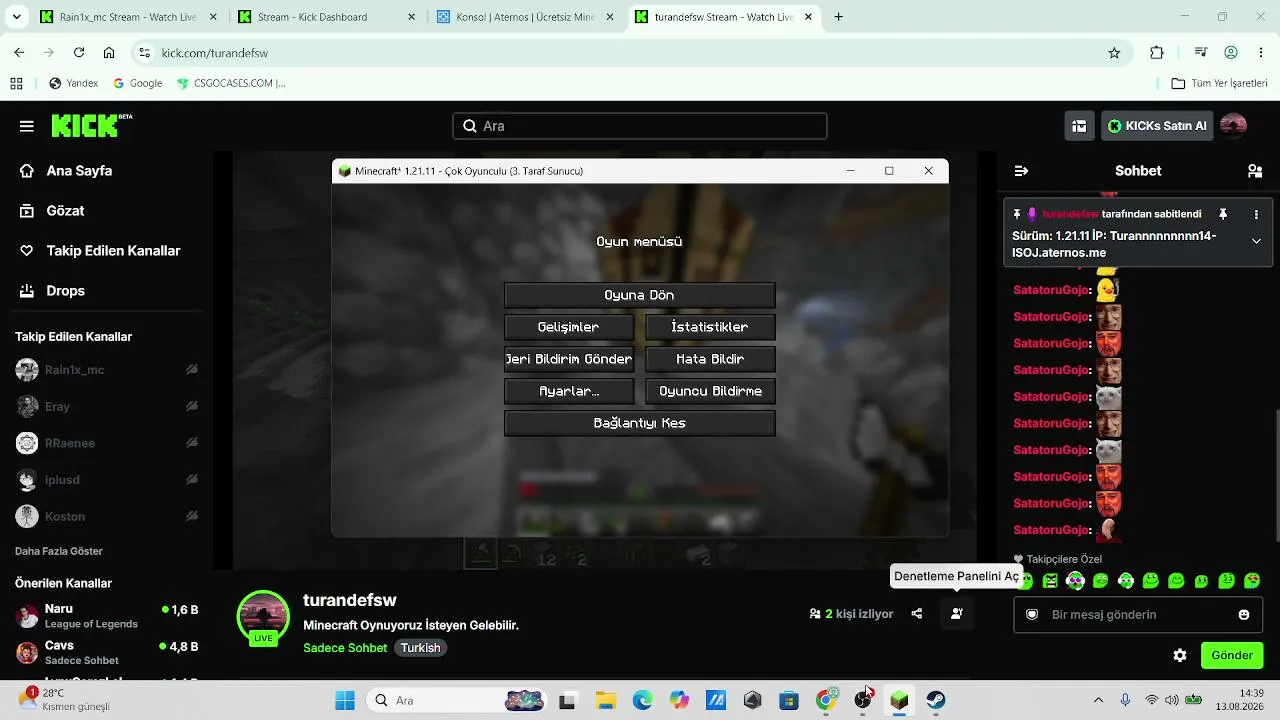Screen dimensions: 1280x720
Task: Toggle notifications for iplusd channel
Action: tap(192, 480)
